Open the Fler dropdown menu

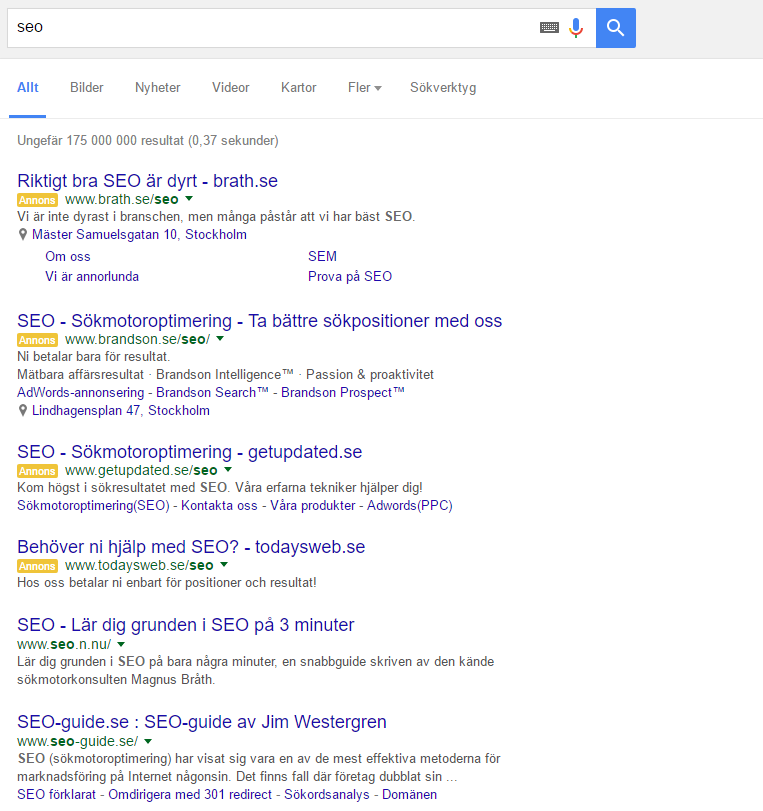(x=364, y=88)
